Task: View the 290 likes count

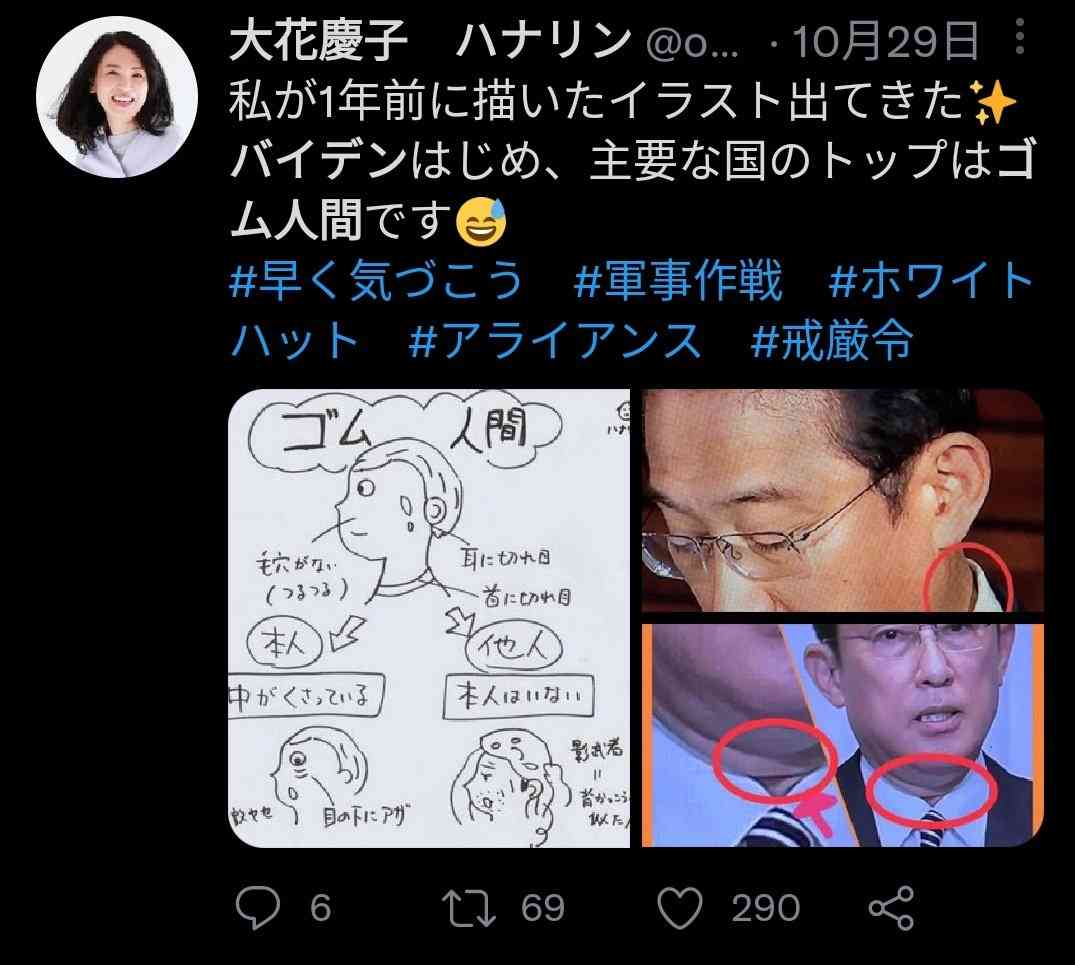Action: 766,907
